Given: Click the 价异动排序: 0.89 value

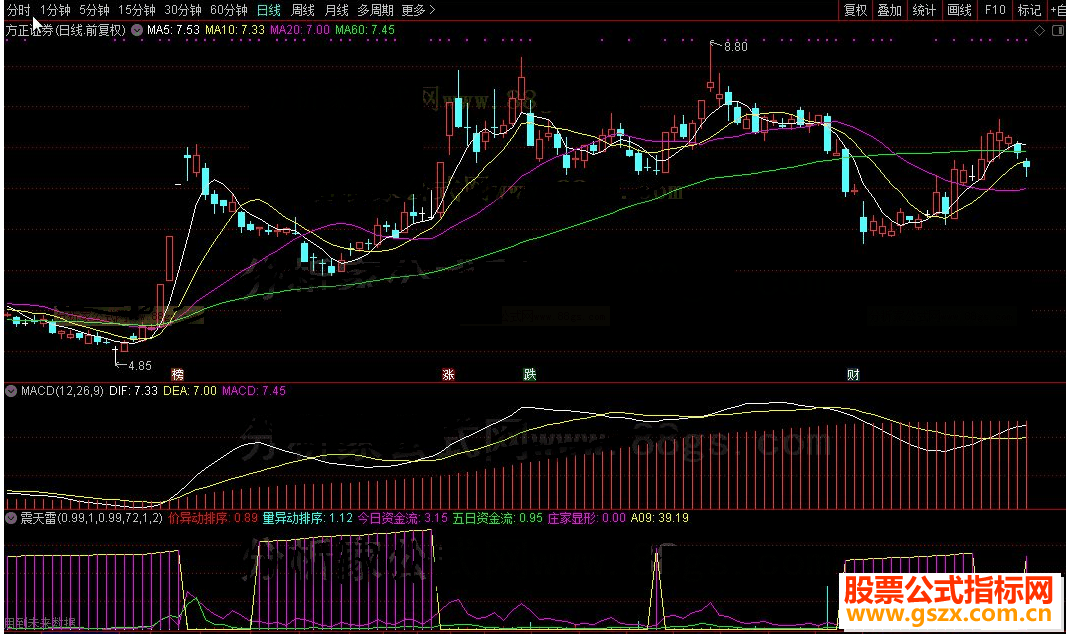Looking at the screenshot, I should click(x=213, y=518).
